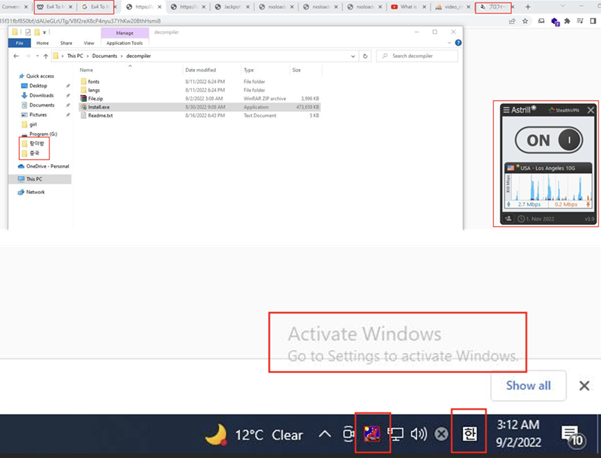Screen dimensions: 601x458
Task: Open the Astrill hamburger menu
Action: [507, 110]
